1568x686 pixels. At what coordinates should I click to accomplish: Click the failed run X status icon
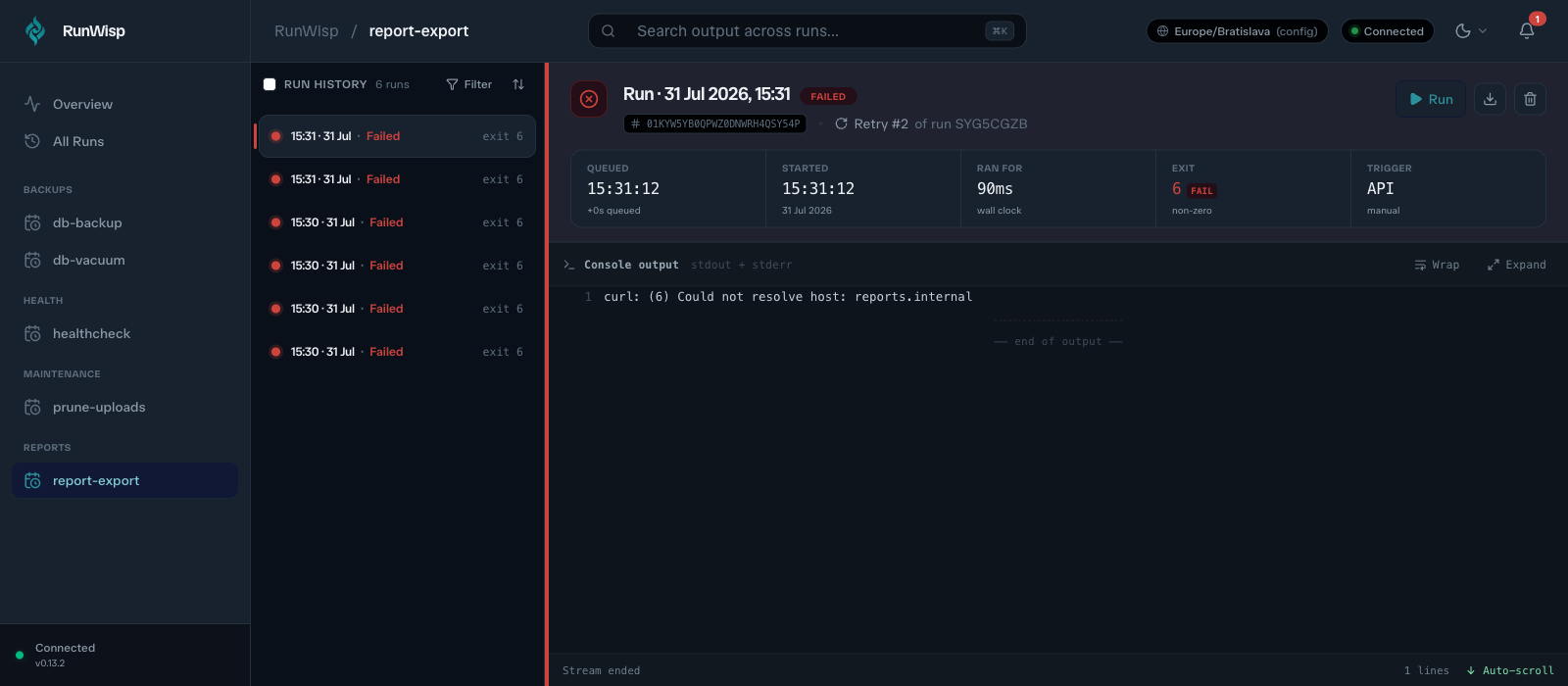pyautogui.click(x=589, y=99)
